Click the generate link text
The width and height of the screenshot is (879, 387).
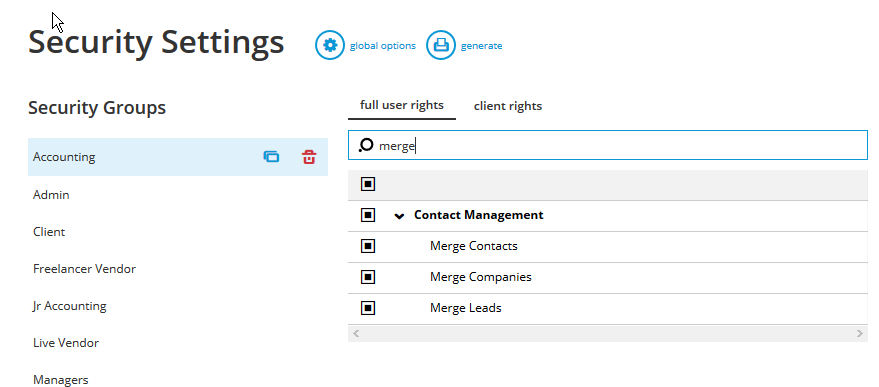click(482, 46)
